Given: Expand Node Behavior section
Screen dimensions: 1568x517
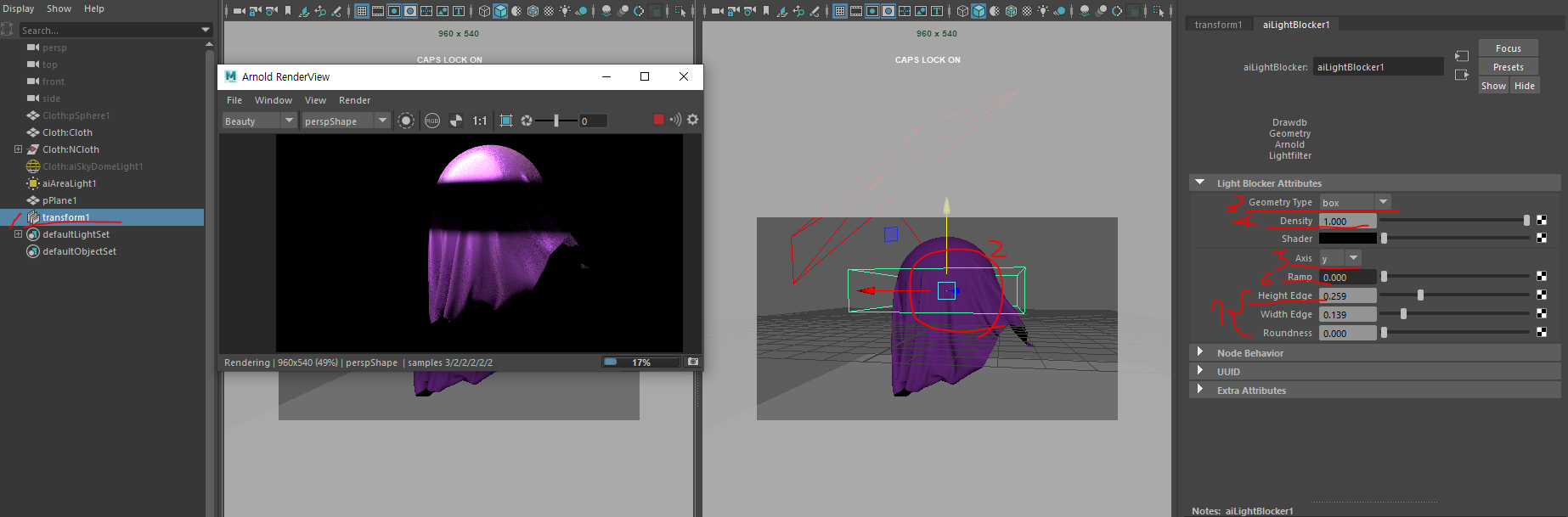Looking at the screenshot, I should click(1200, 352).
